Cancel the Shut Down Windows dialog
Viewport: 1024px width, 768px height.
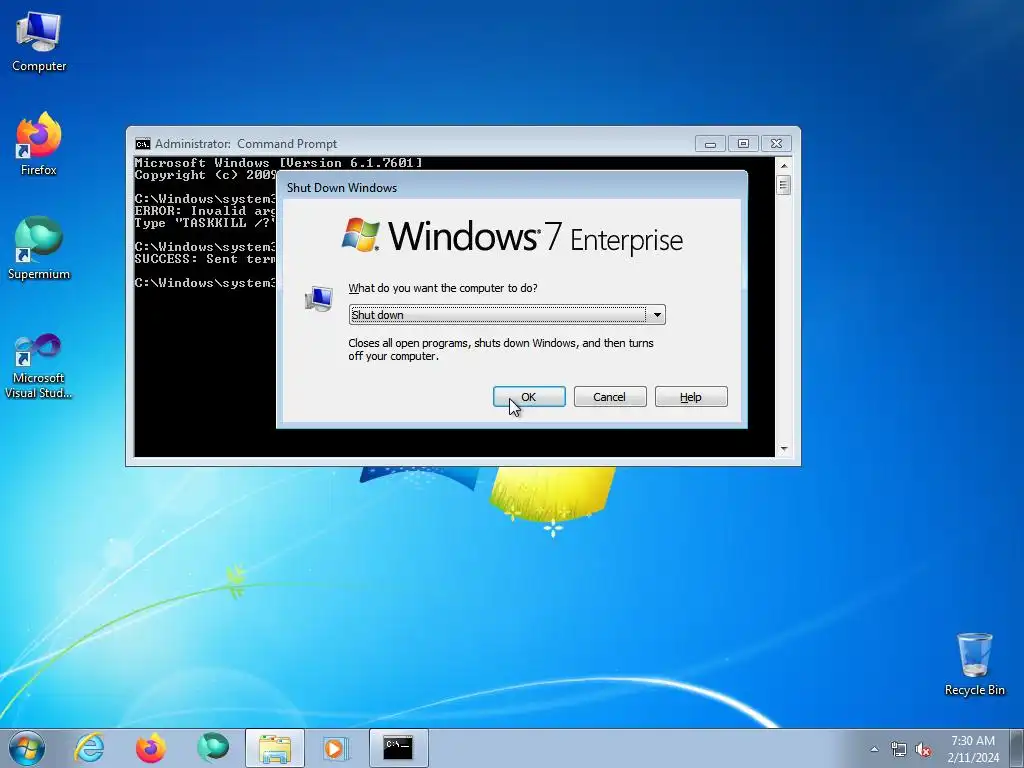tap(610, 396)
